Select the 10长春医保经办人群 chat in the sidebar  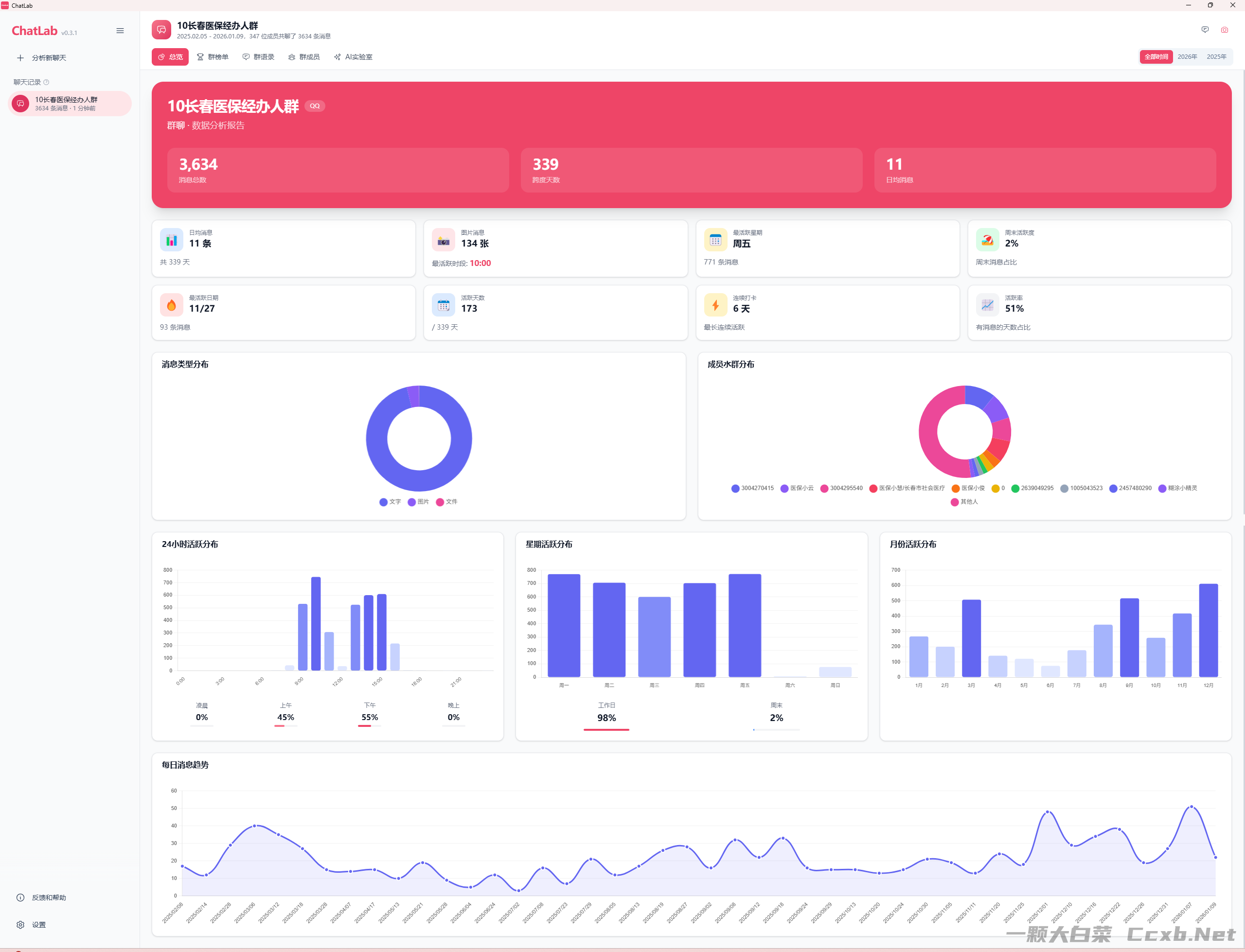tap(70, 104)
